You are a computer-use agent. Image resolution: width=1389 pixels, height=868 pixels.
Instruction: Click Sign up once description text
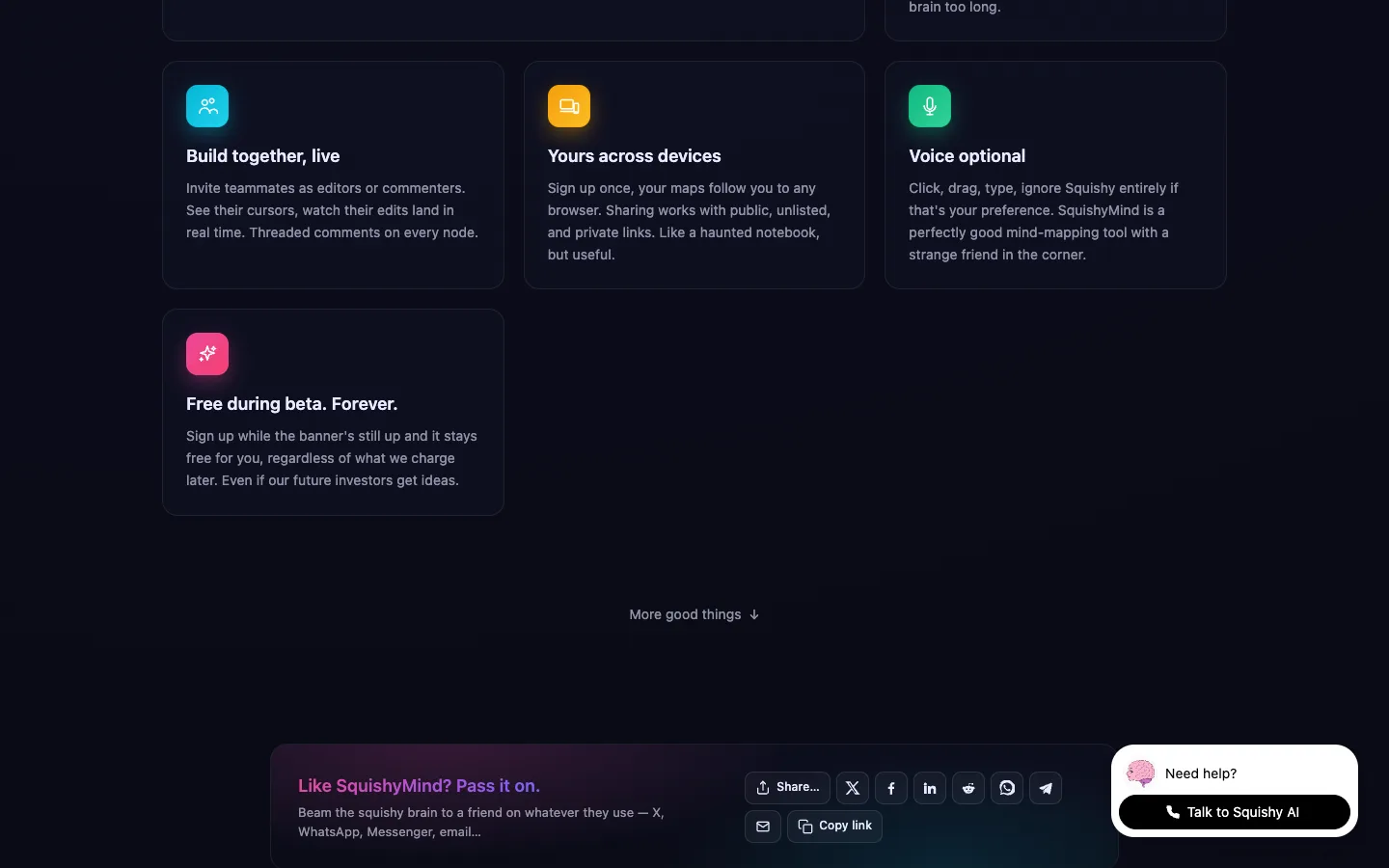click(690, 222)
